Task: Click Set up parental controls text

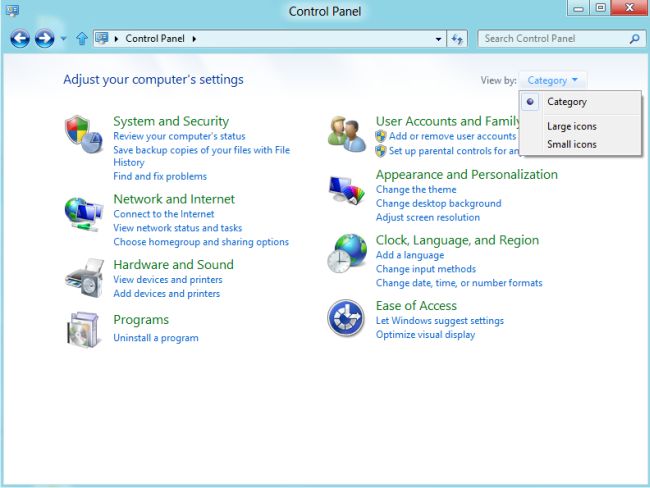Action: click(454, 151)
